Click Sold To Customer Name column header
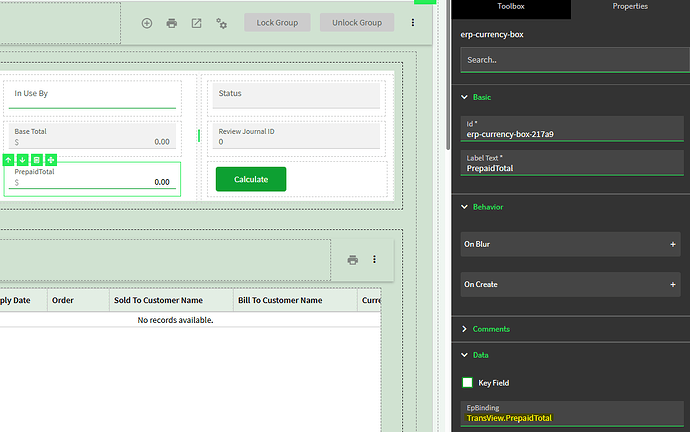 point(171,300)
